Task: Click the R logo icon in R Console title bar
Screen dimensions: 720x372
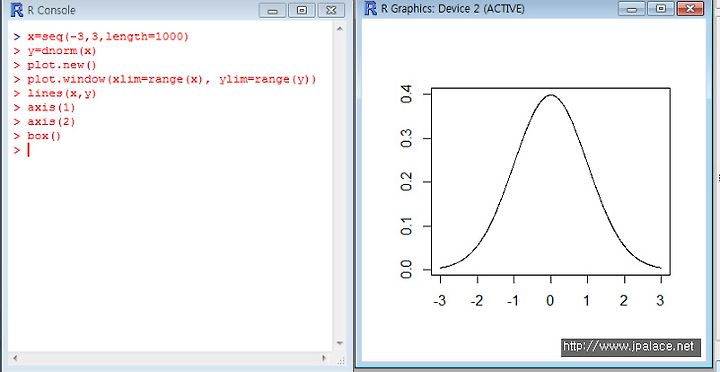Action: point(16,10)
